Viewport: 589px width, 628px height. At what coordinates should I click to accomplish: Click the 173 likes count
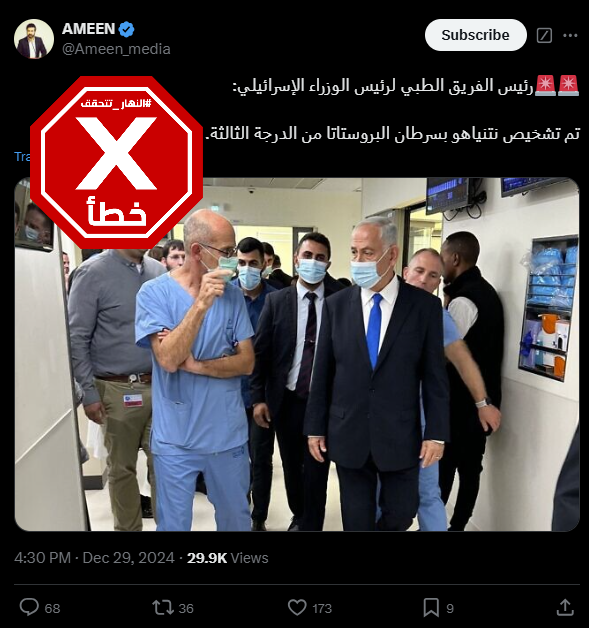[x=322, y=608]
